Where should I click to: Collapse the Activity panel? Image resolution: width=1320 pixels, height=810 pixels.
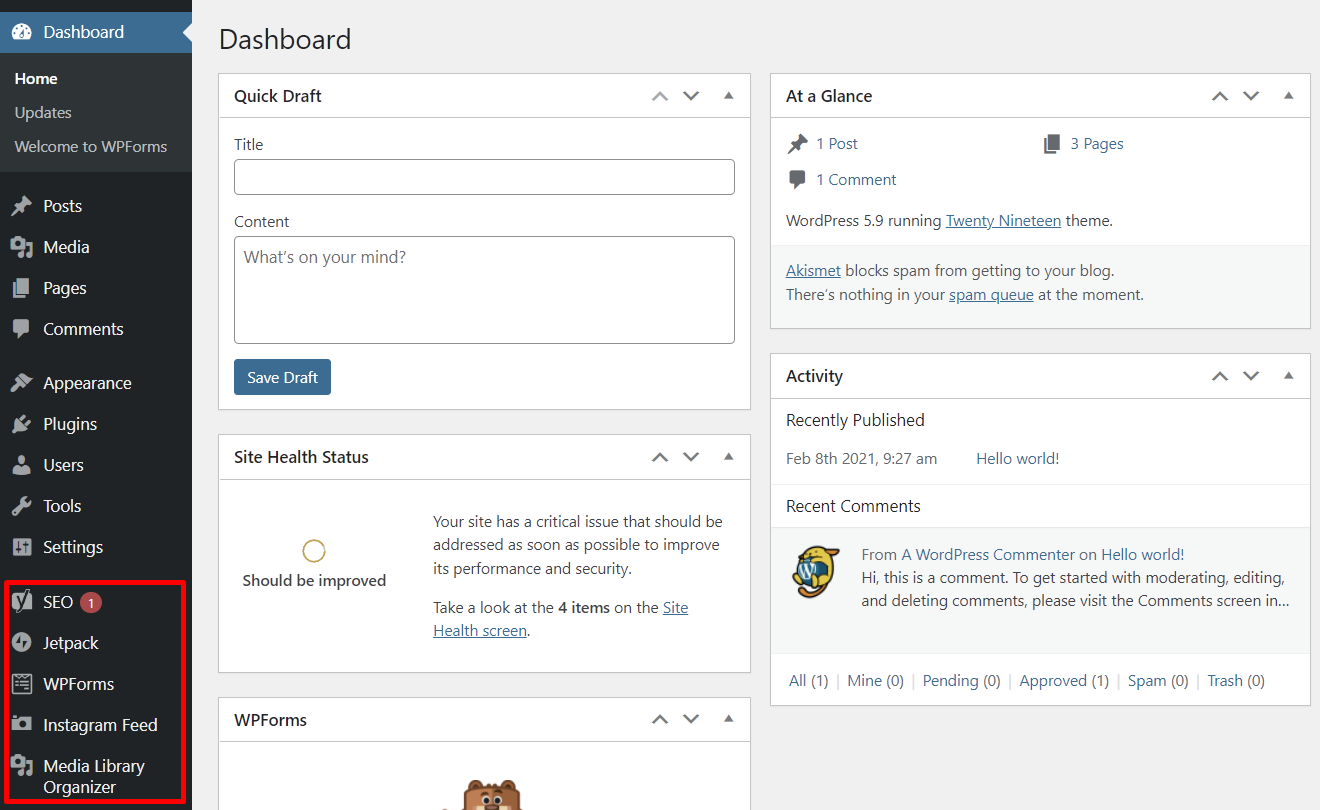1289,376
